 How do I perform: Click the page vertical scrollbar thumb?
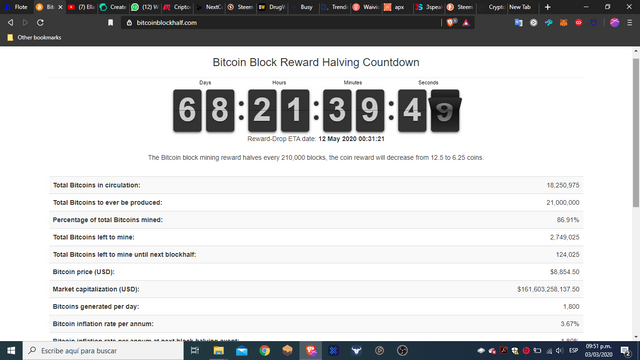636,133
